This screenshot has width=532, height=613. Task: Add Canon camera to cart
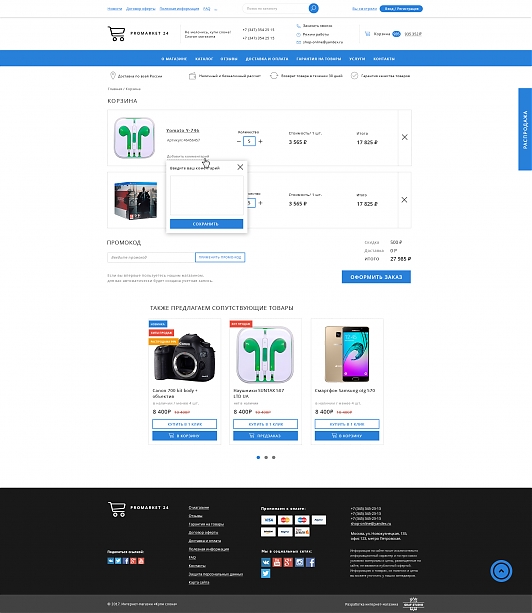(184, 436)
